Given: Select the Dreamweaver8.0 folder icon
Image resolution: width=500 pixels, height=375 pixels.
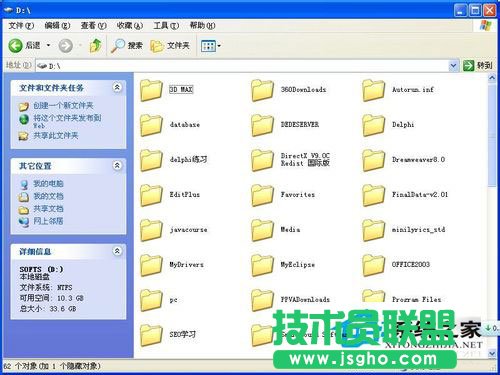Looking at the screenshot, I should pyautogui.click(x=373, y=160).
